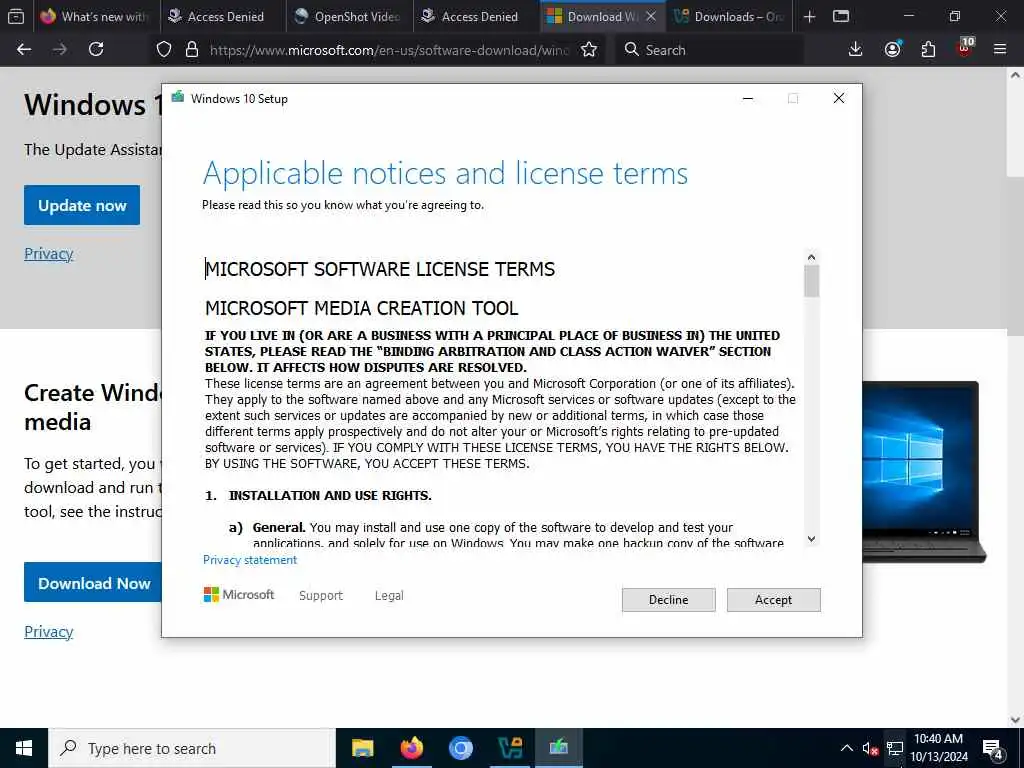Open the Firefox downloads panel
The image size is (1024, 768).
click(x=856, y=49)
